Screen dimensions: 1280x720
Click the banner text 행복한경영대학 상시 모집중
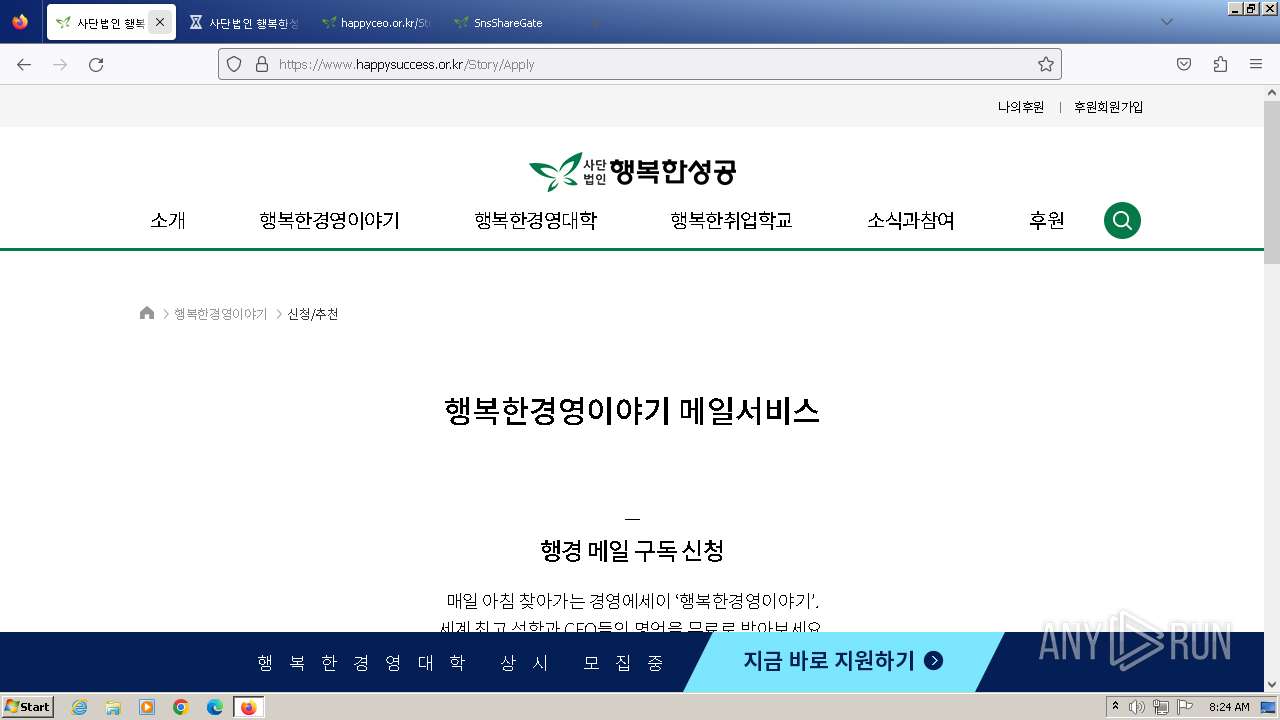pyautogui.click(x=461, y=663)
